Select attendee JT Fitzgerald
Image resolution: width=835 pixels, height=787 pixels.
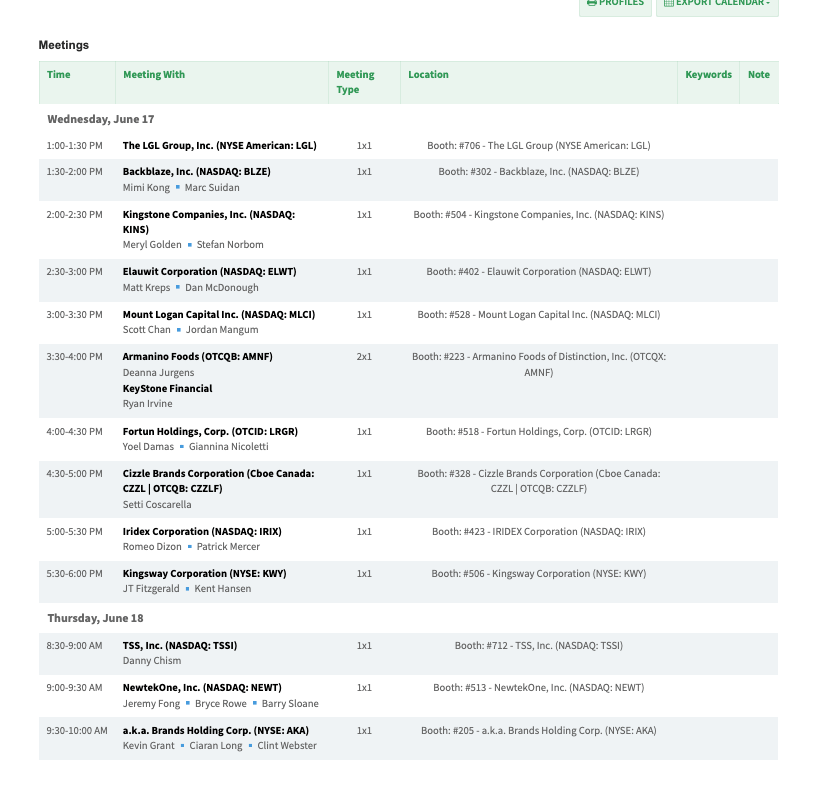tap(151, 588)
